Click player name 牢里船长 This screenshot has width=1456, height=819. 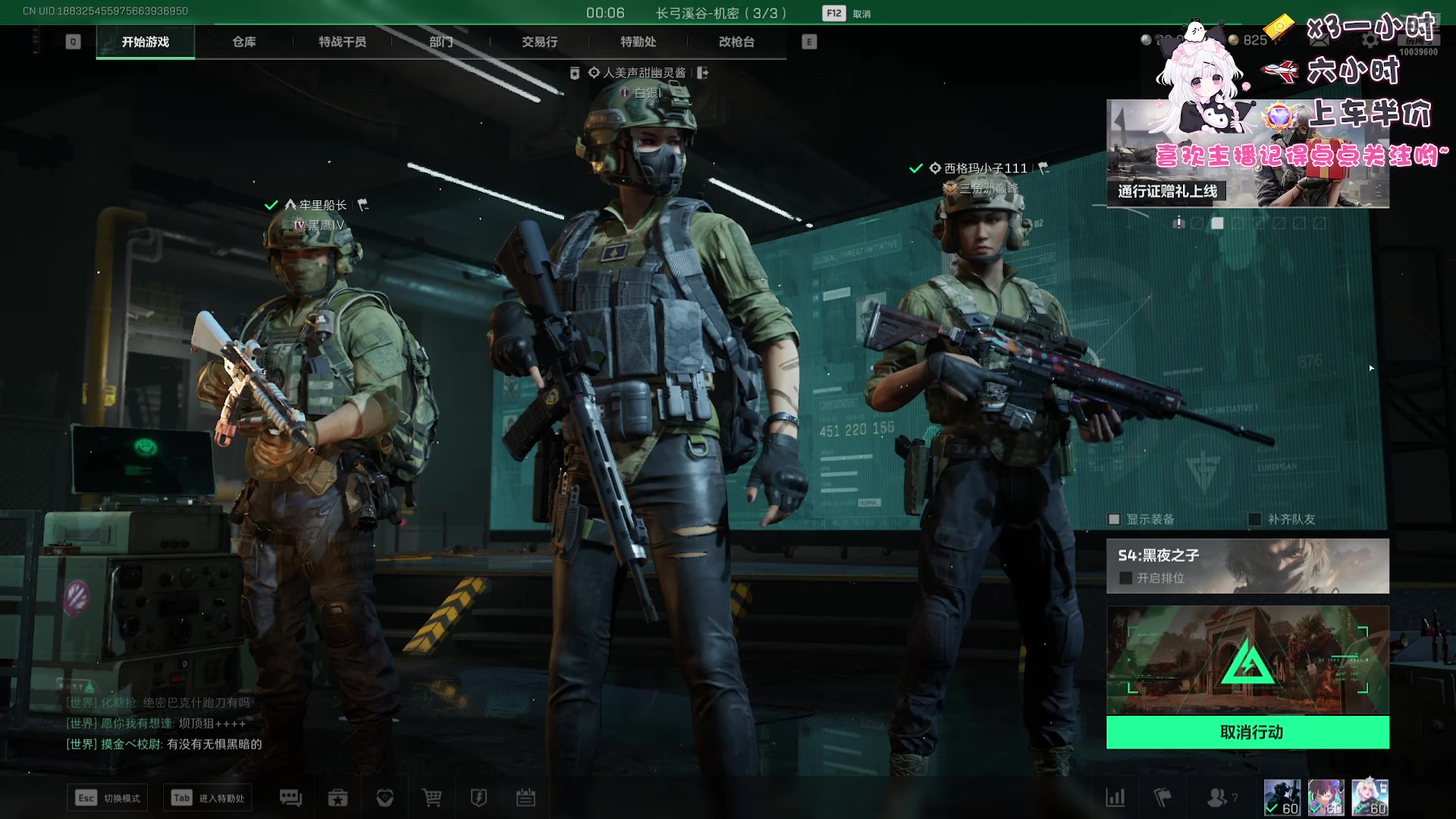pyautogui.click(x=323, y=205)
